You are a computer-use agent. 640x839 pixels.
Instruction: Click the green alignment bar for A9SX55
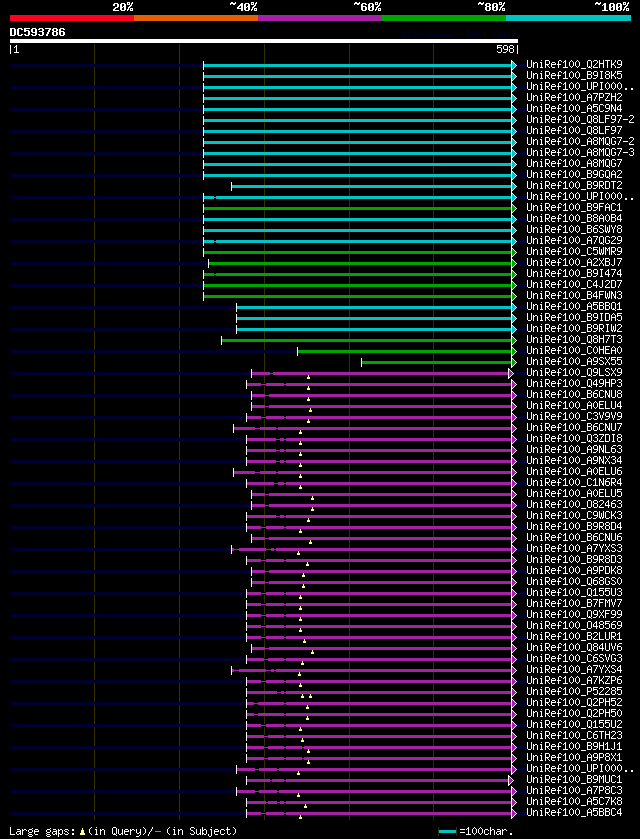[437, 362]
